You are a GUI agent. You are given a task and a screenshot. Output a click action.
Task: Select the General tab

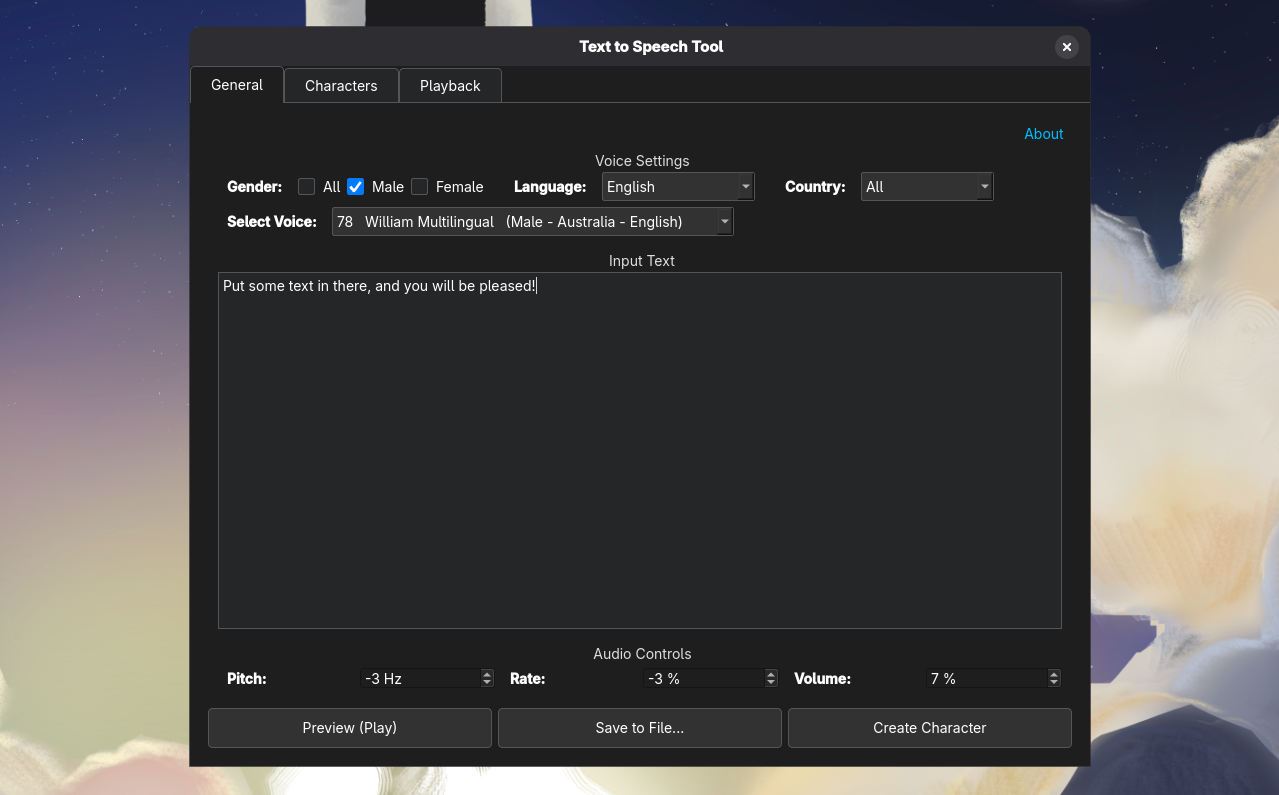[x=236, y=85]
